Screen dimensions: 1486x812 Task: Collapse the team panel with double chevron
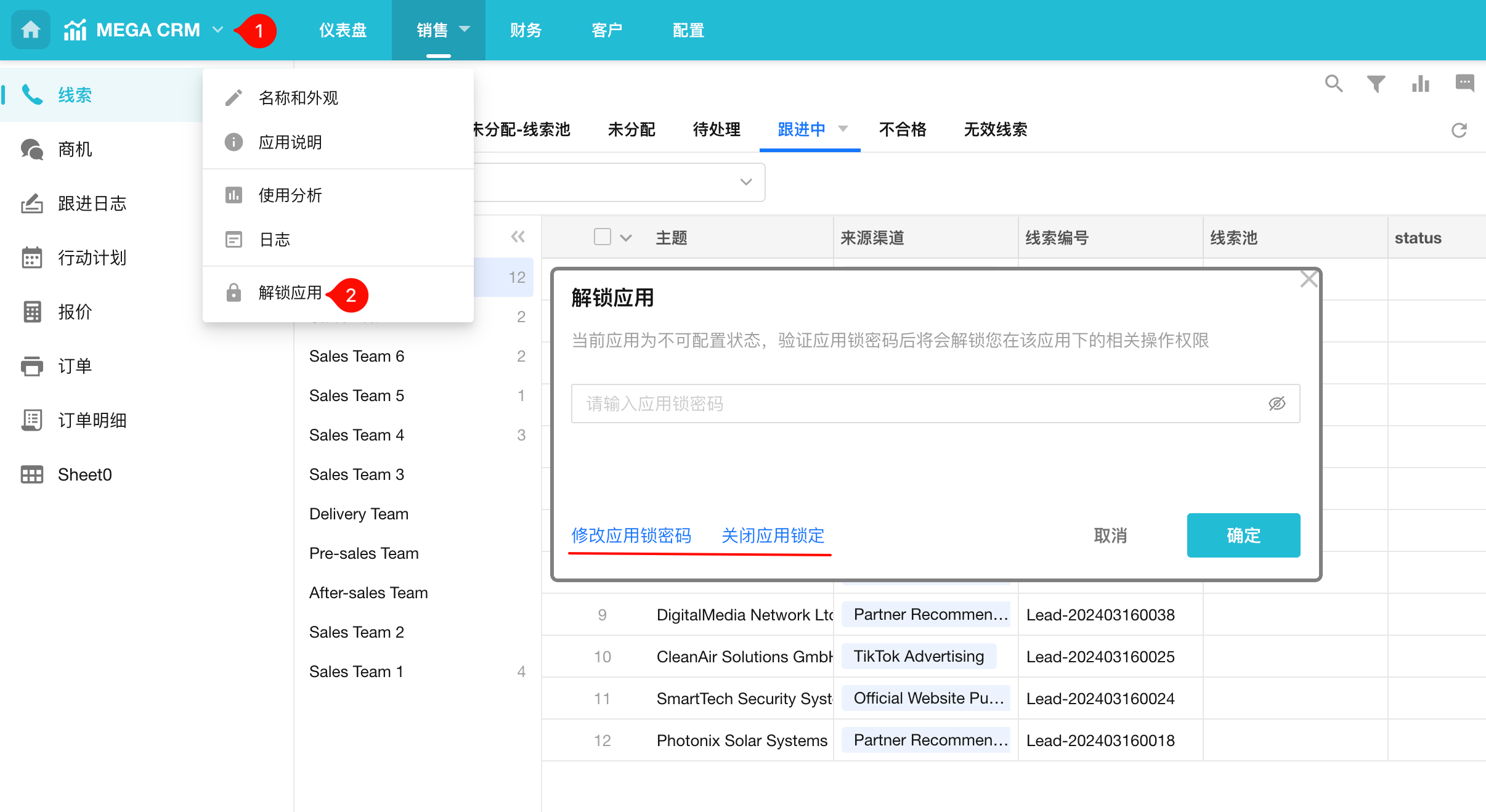pyautogui.click(x=518, y=237)
